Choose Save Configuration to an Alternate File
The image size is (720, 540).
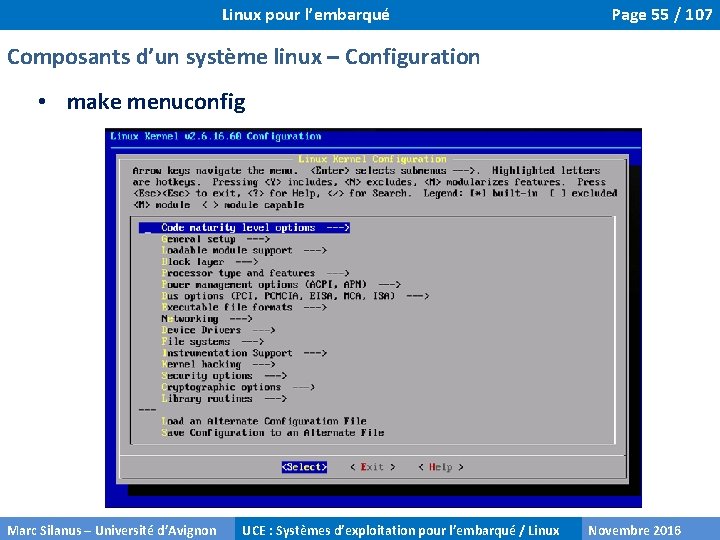(273, 433)
